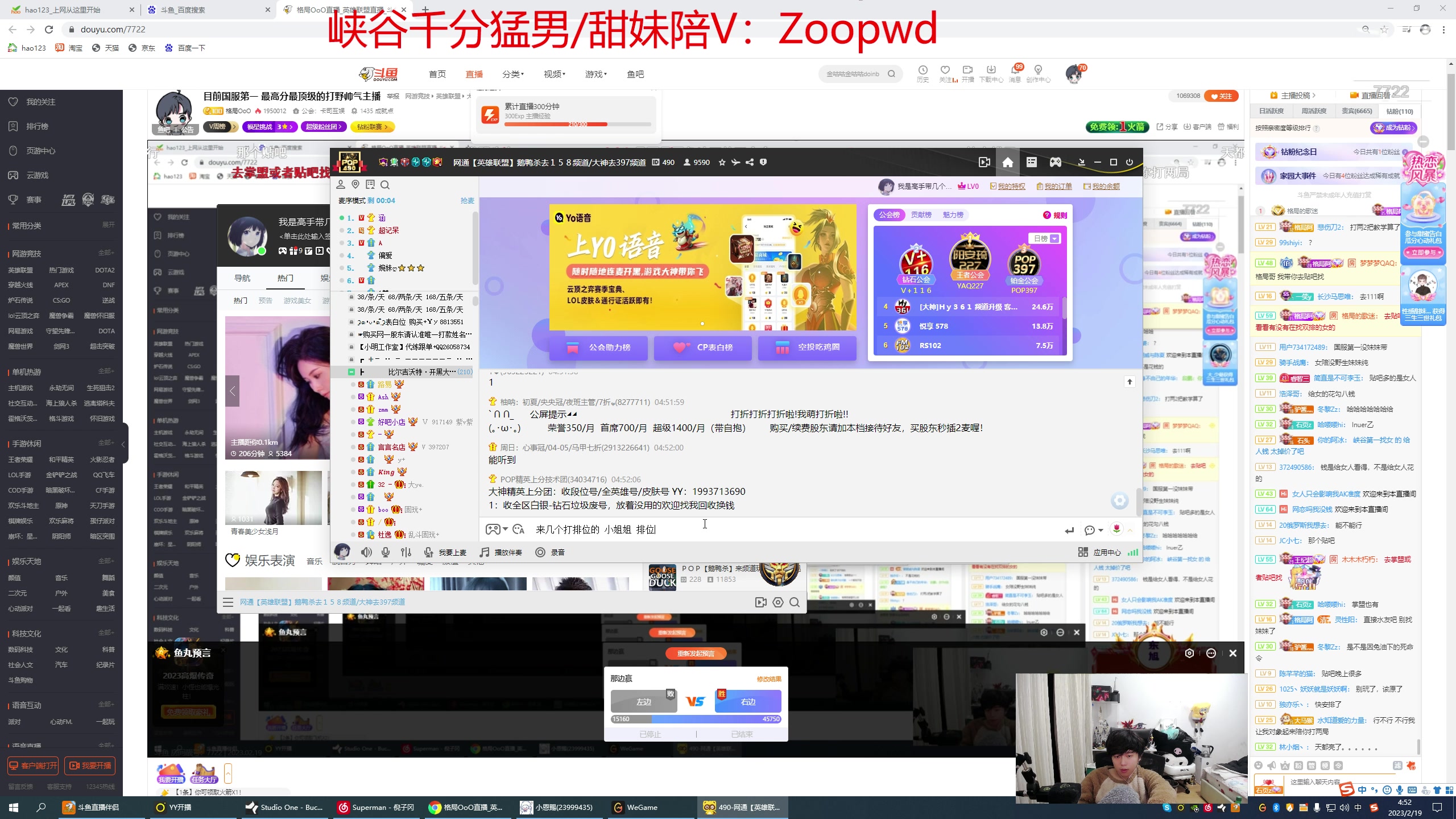
Task: Toggle 我要上麦 mic queue button
Action: point(445,552)
